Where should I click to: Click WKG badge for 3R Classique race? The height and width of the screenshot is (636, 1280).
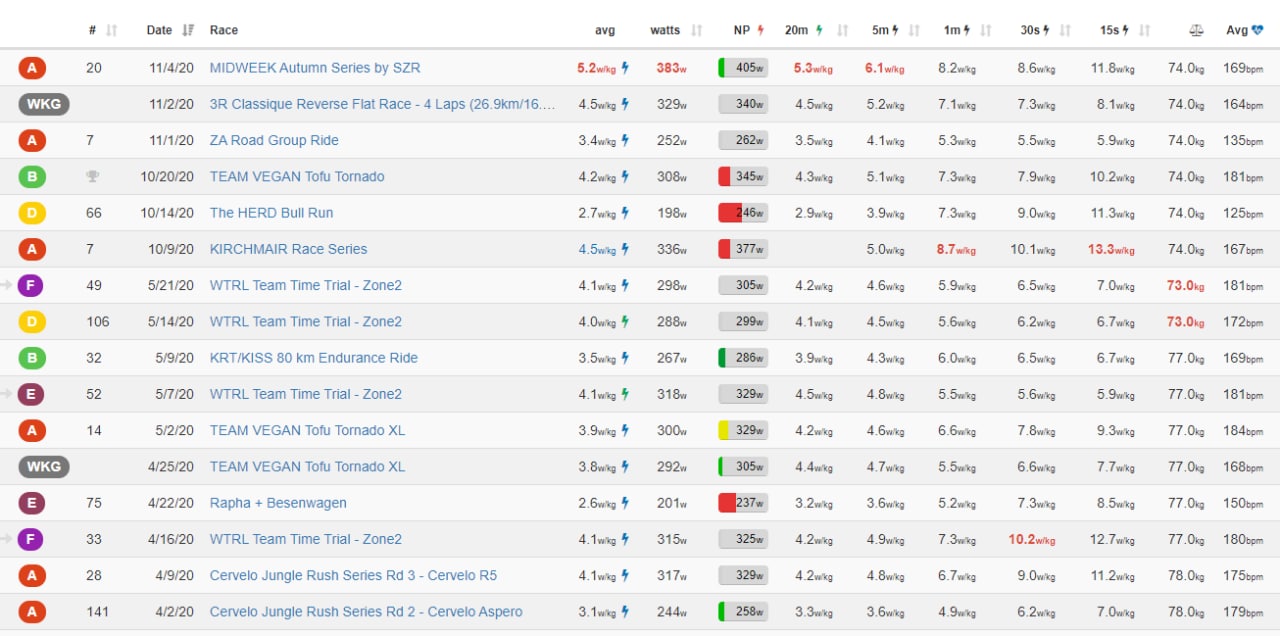point(44,104)
